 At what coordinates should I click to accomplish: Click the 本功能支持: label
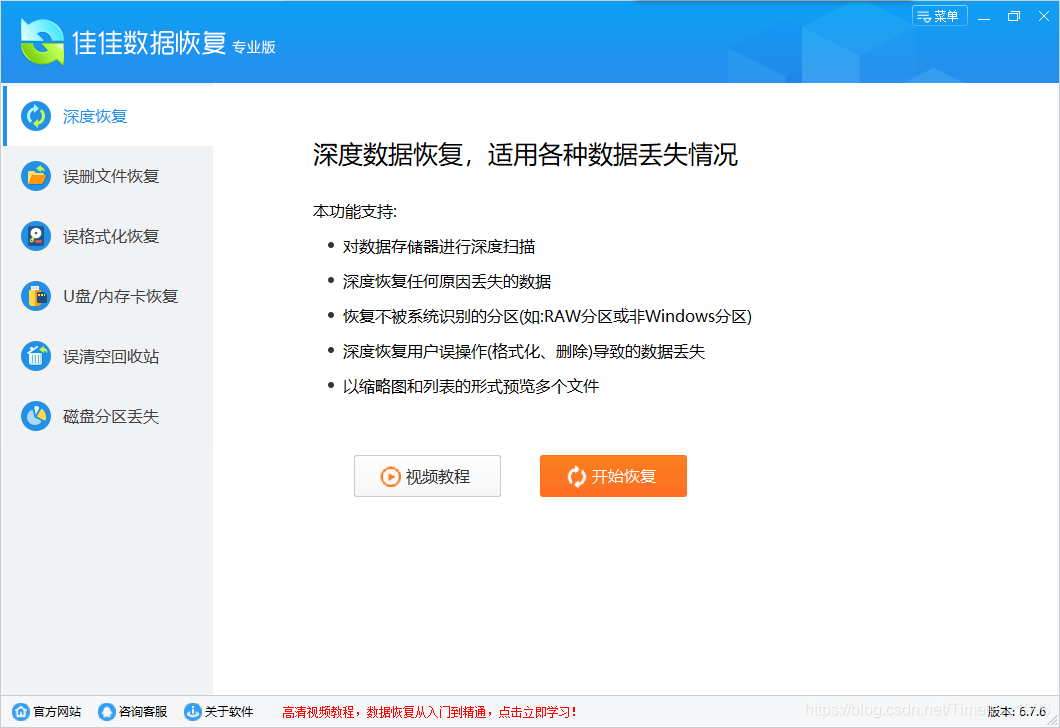[355, 212]
